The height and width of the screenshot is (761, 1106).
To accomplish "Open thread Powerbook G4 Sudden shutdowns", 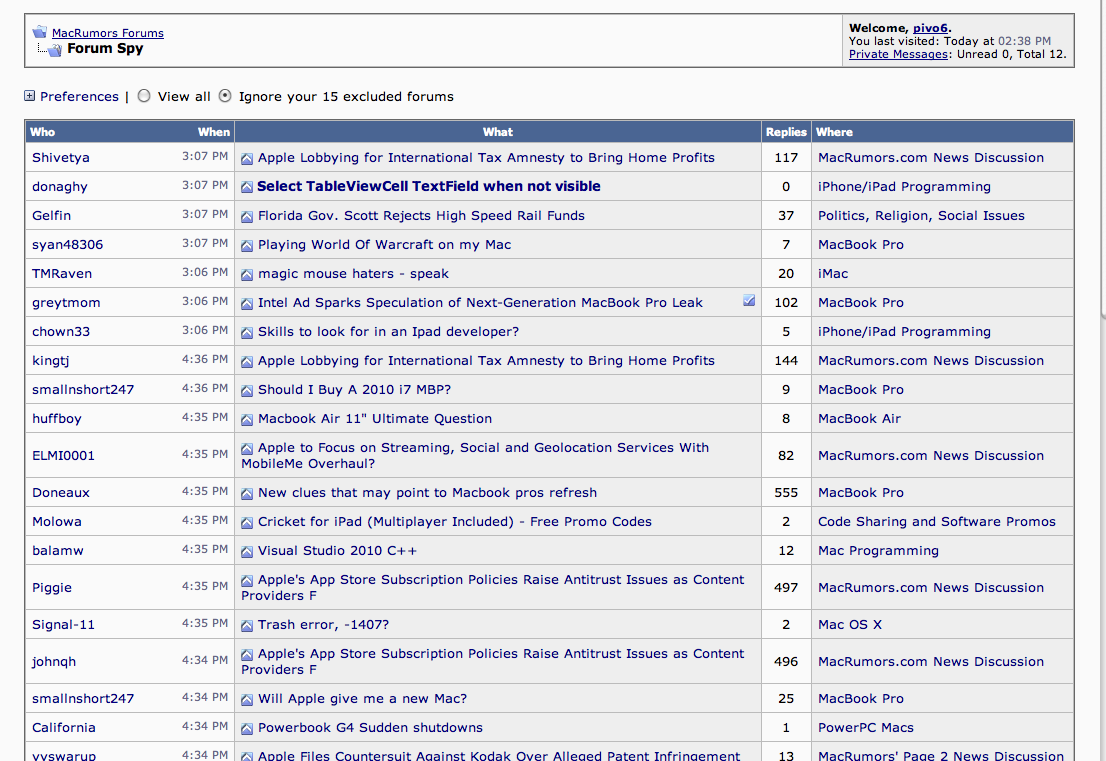I will point(370,728).
